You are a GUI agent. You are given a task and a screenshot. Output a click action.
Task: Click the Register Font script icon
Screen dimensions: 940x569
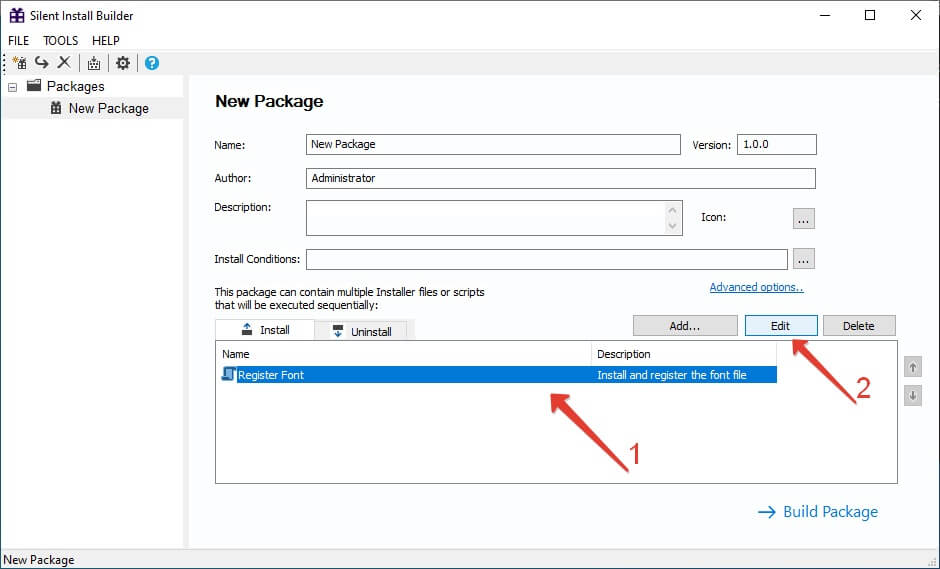(228, 374)
